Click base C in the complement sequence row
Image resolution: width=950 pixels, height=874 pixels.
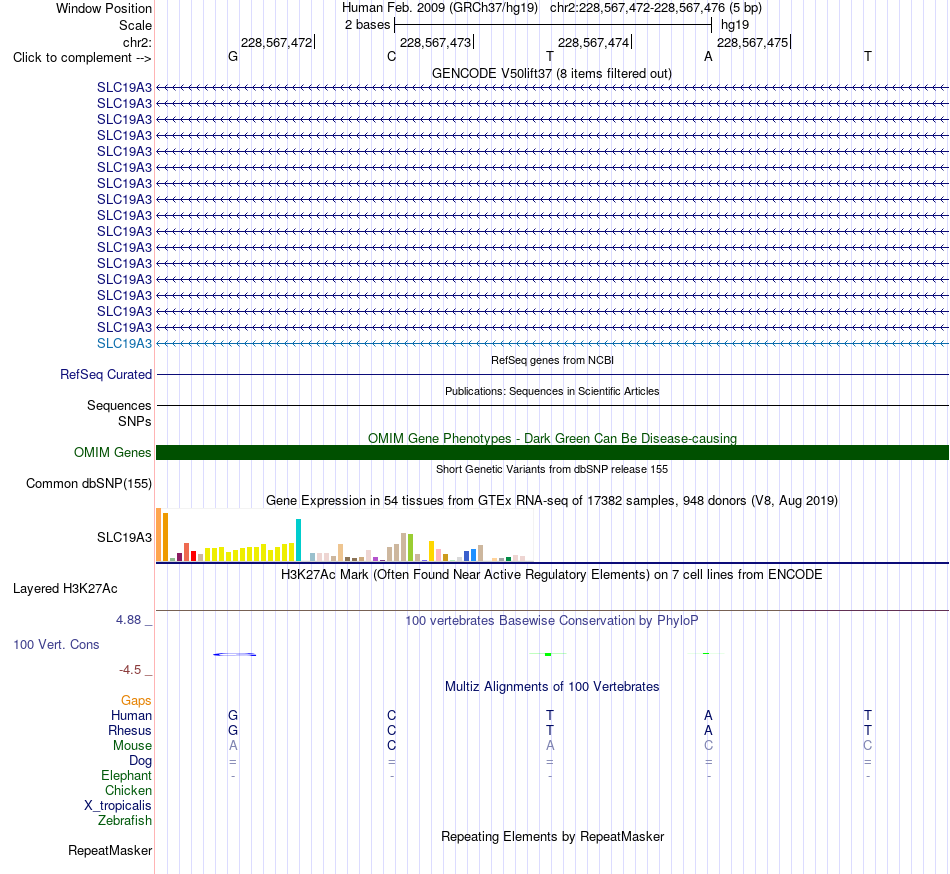click(391, 56)
